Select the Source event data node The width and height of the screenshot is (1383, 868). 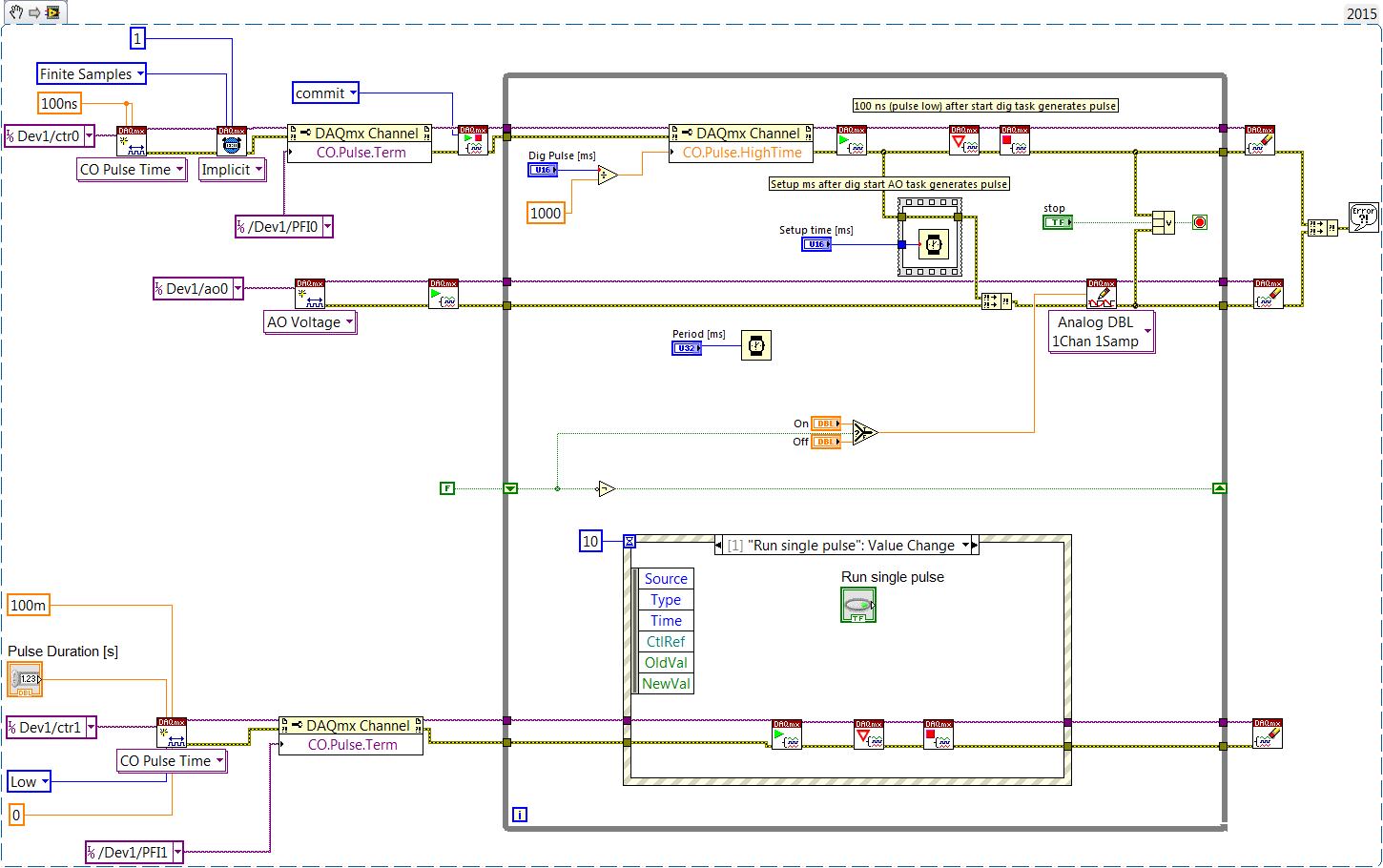click(666, 578)
